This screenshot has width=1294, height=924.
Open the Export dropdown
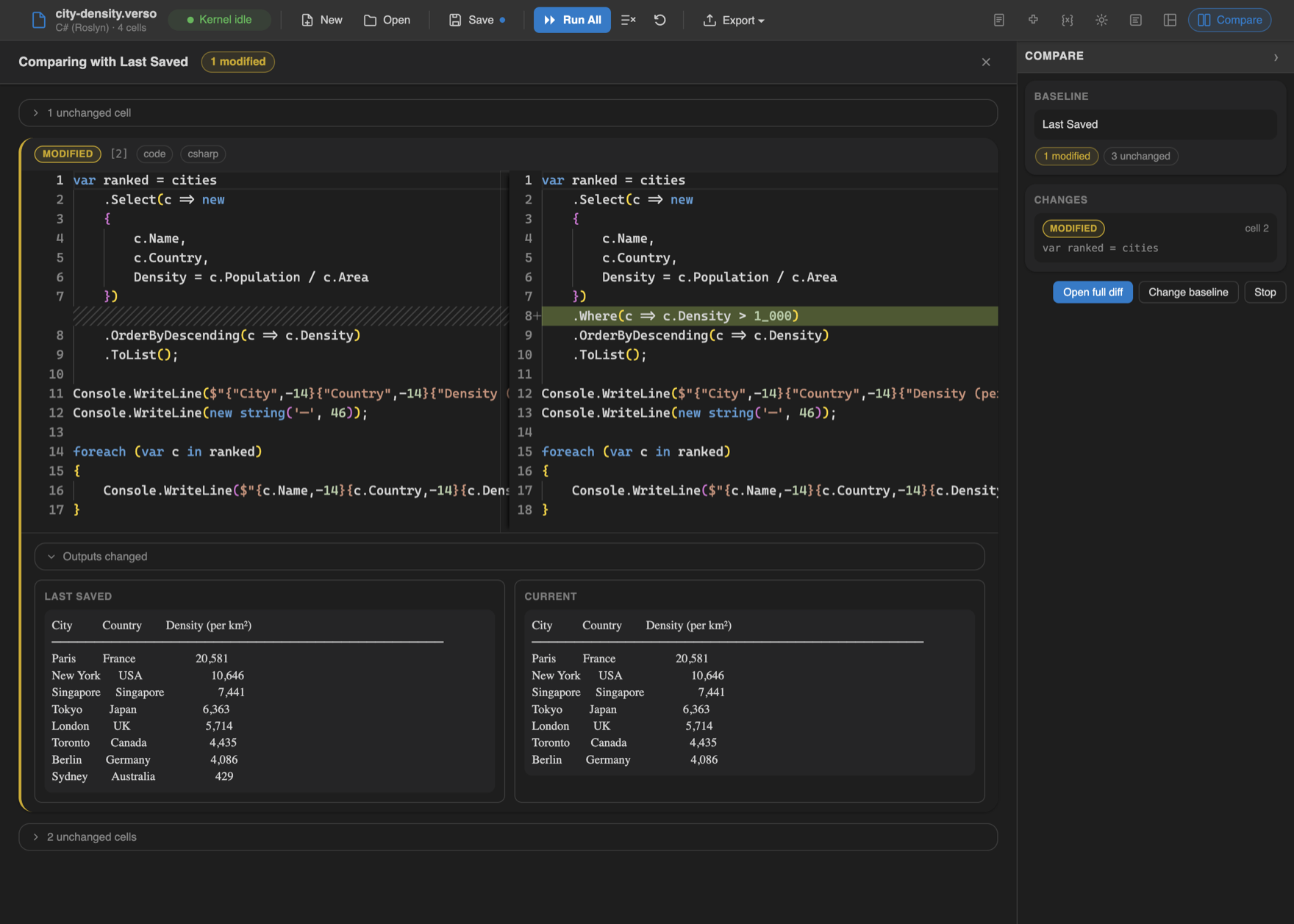click(x=734, y=20)
